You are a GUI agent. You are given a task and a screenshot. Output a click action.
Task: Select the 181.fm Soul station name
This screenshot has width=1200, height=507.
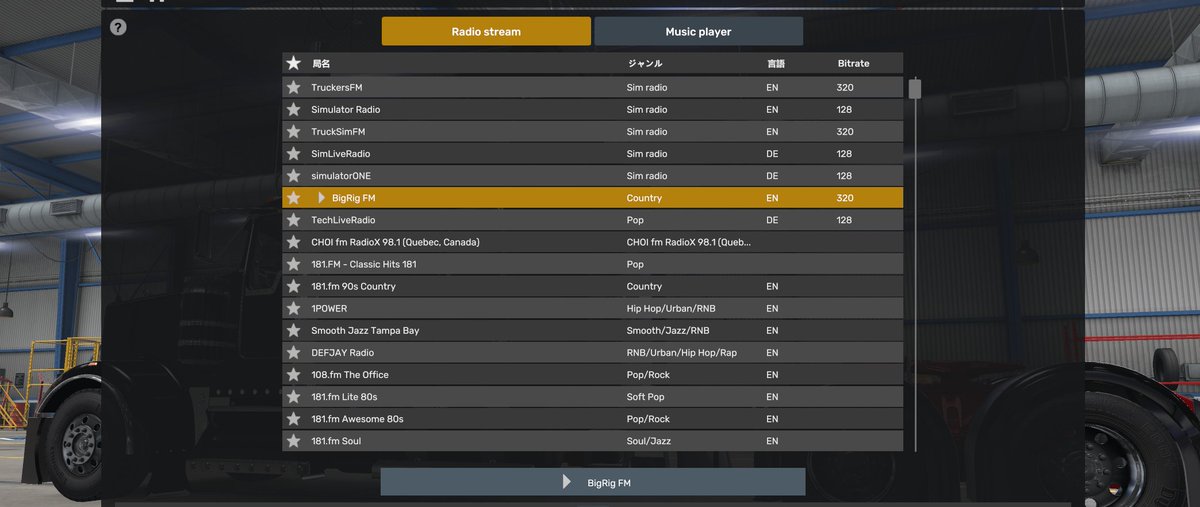[336, 441]
